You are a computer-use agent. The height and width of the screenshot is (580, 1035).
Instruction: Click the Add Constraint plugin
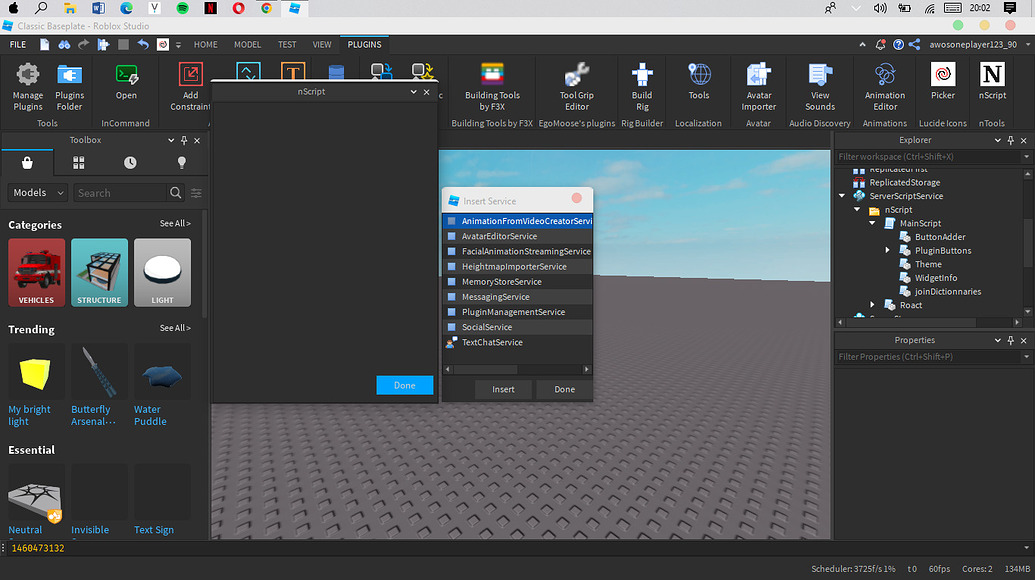point(190,87)
